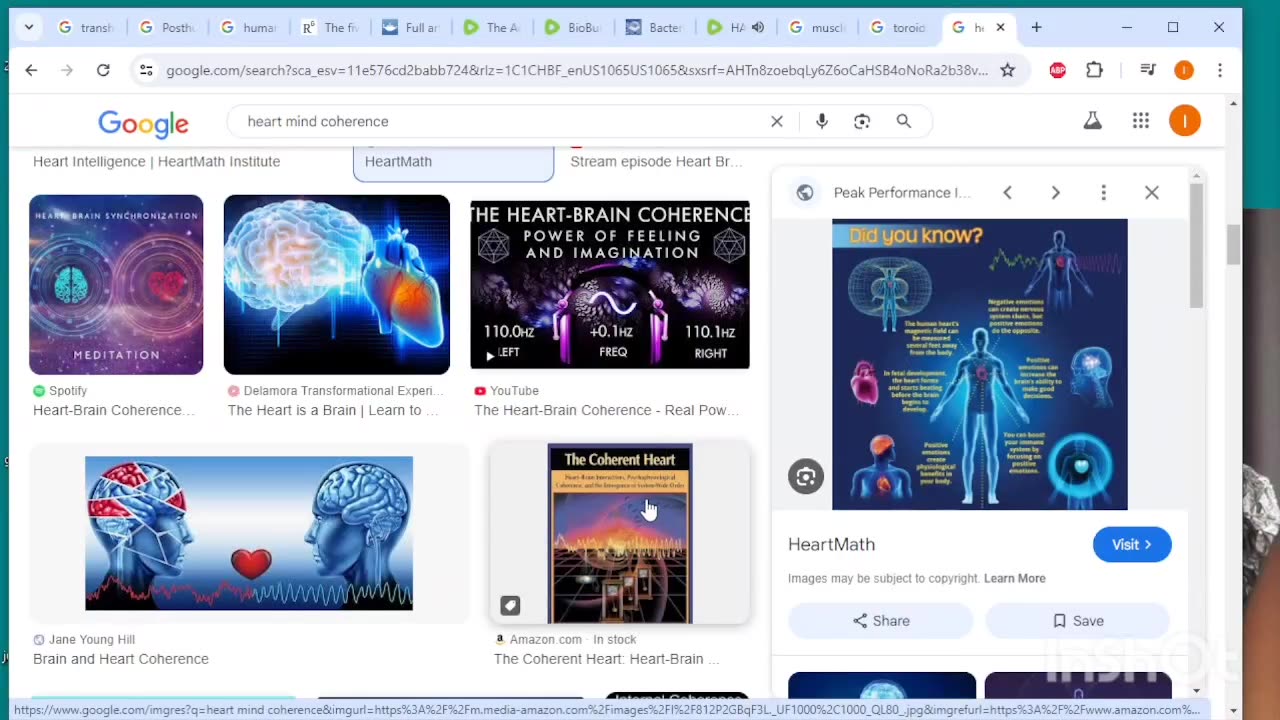Open the Chrome profile avatar in toolbar
The width and height of the screenshot is (1280, 720).
[x=1184, y=70]
